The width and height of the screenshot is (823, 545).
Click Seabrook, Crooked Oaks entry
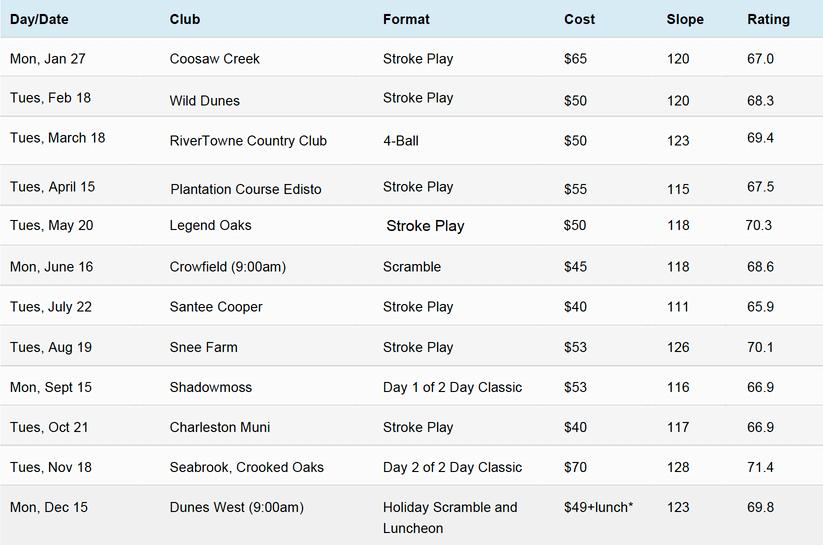tap(247, 467)
